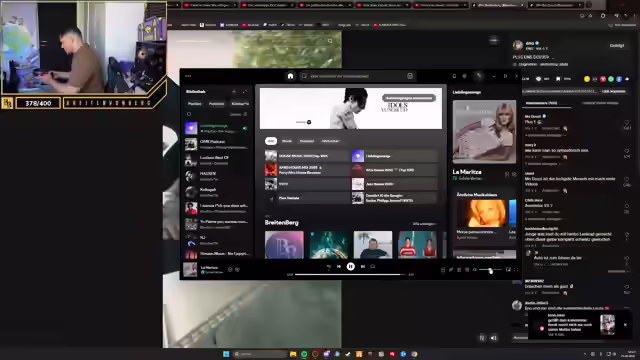The width and height of the screenshot is (640, 360).
Task: Open the Spotify profile avatar menu
Action: (479, 76)
